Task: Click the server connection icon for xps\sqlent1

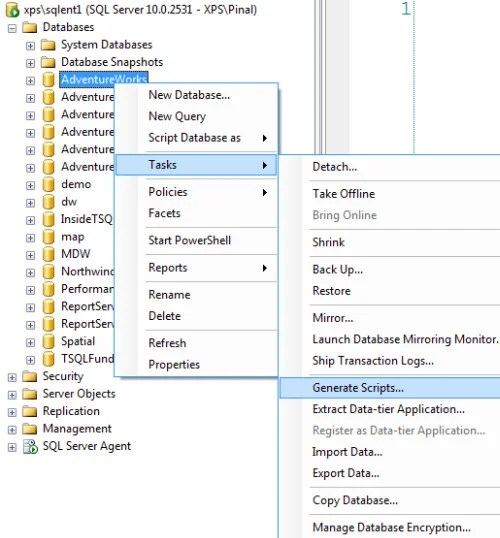Action: coord(12,10)
